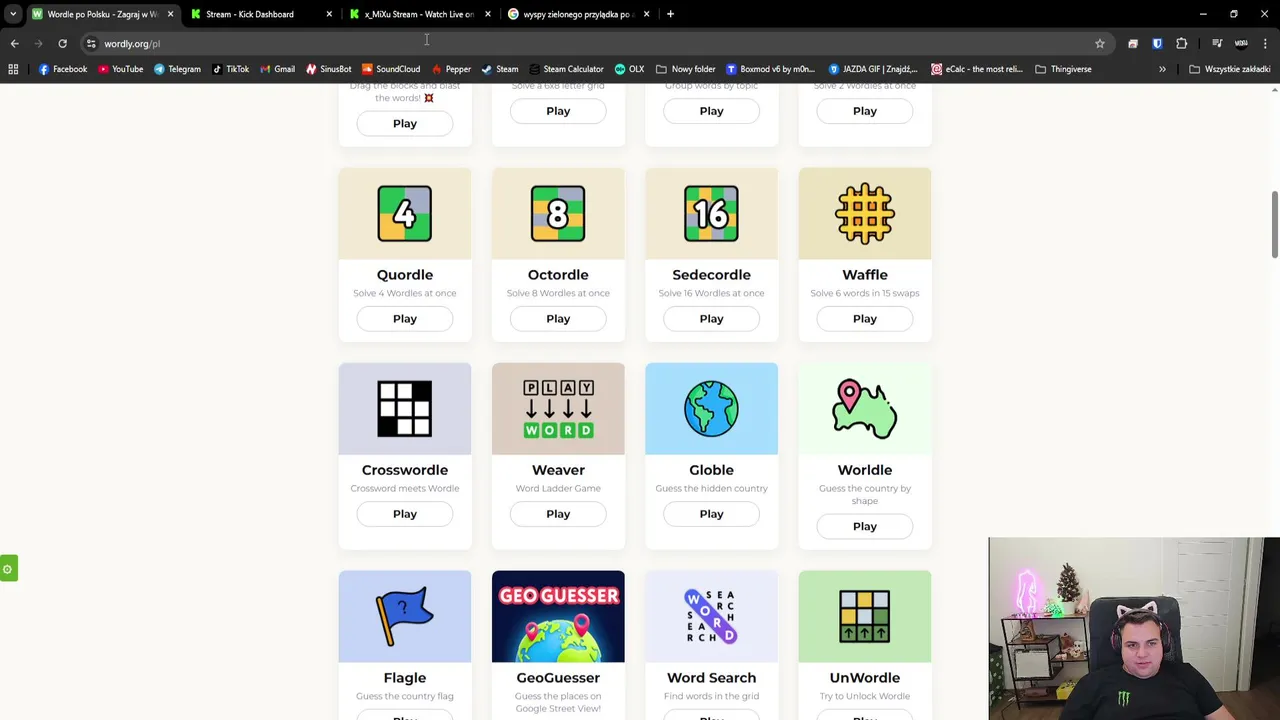The height and width of the screenshot is (720, 1280).
Task: Play Waffle
Action: [865, 318]
